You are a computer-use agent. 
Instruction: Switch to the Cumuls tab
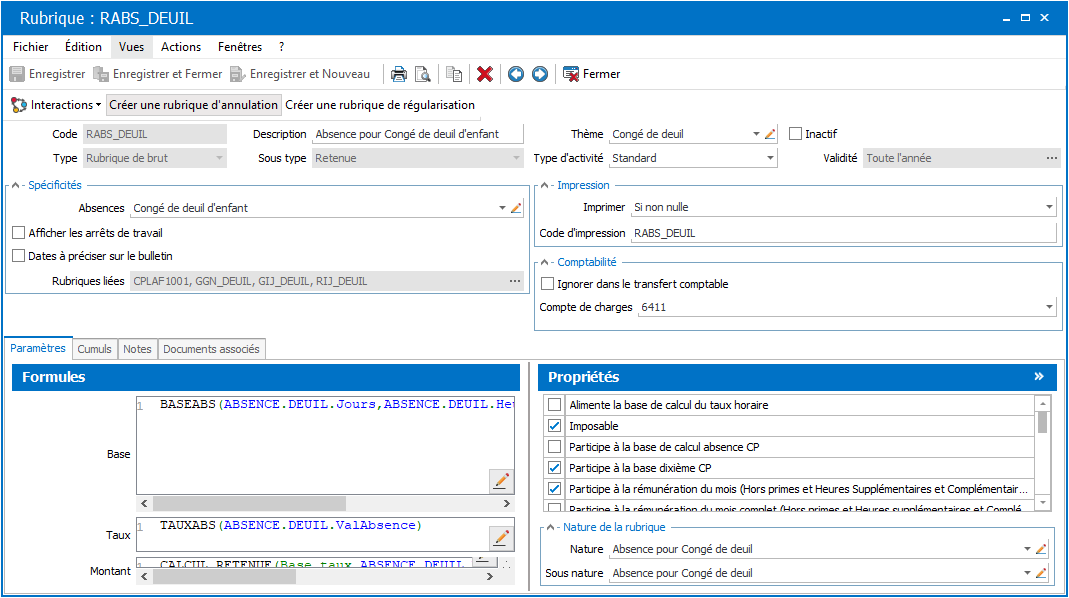click(94, 349)
